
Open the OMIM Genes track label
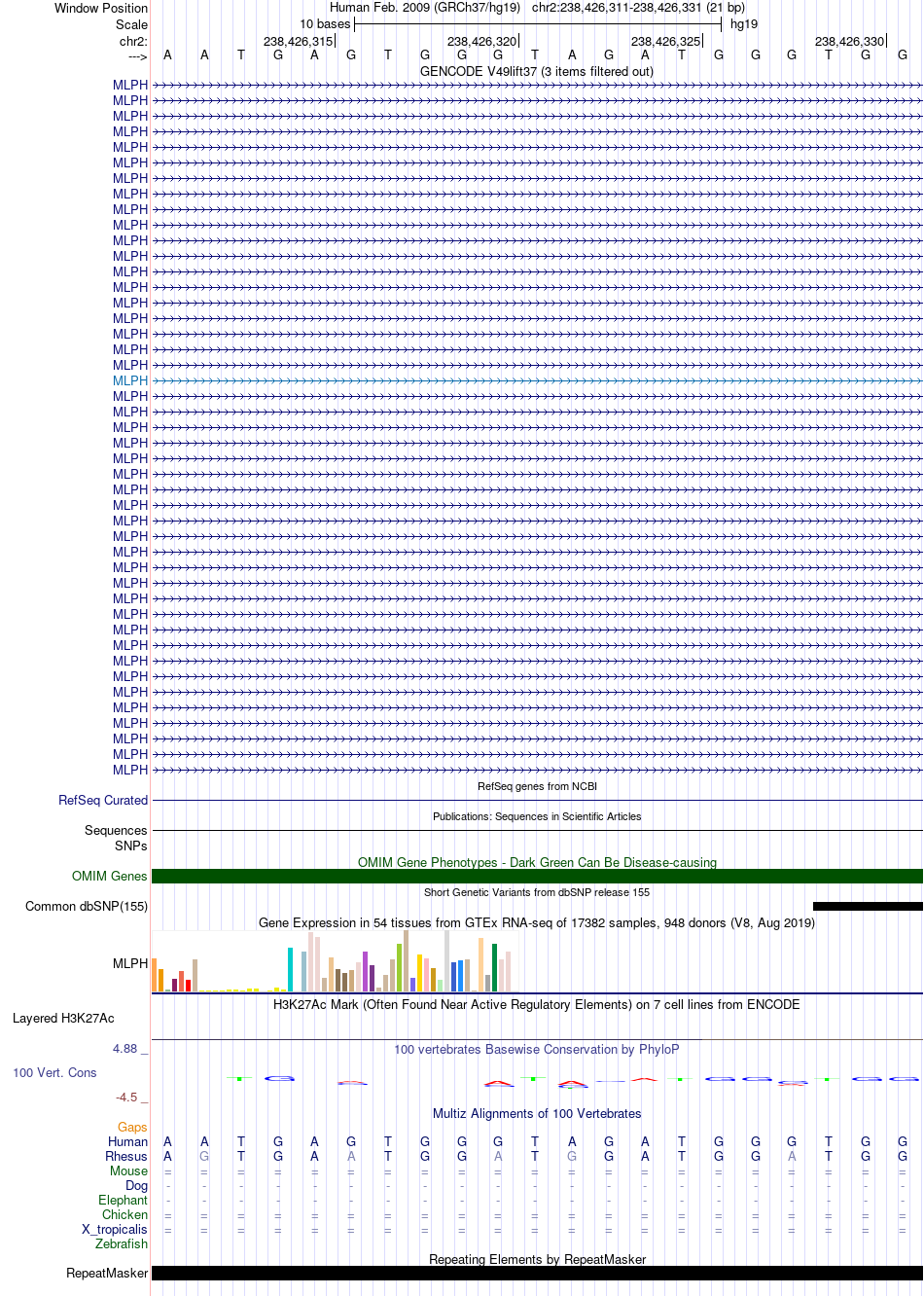pyautogui.click(x=110, y=876)
